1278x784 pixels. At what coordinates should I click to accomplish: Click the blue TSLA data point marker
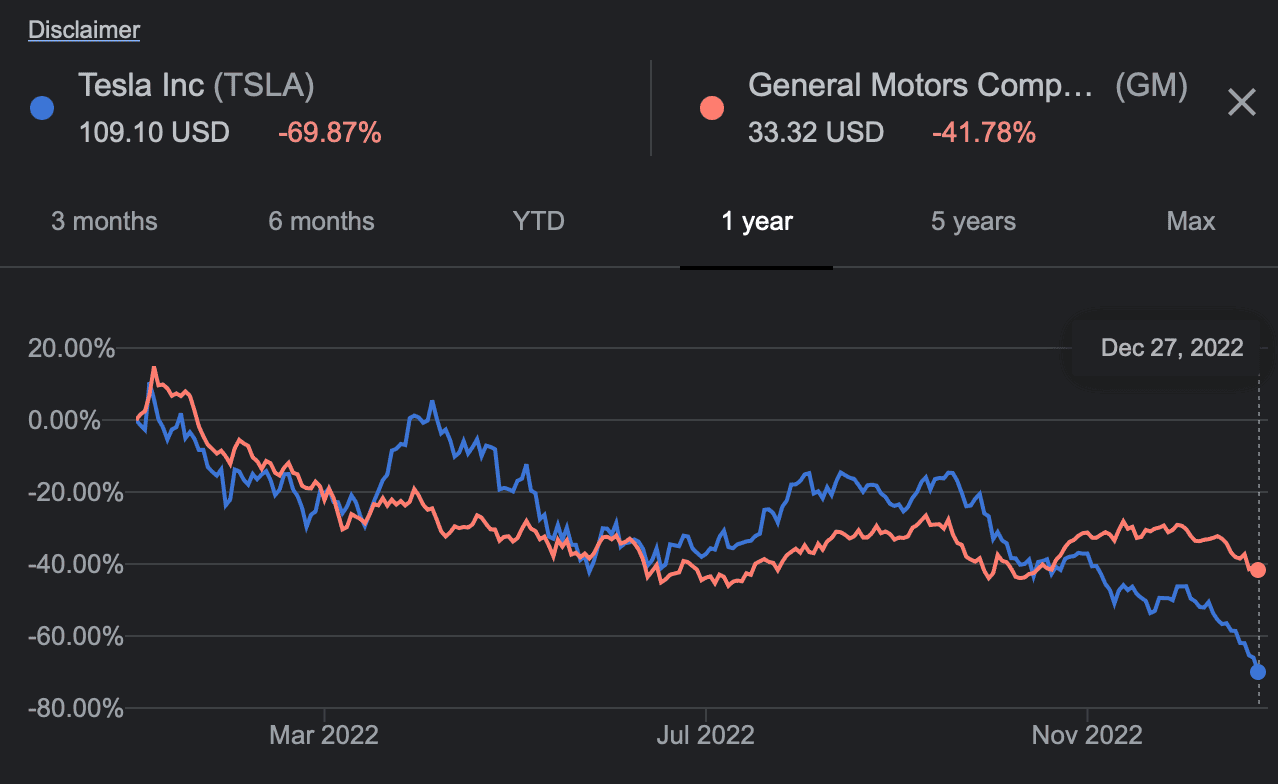click(1256, 672)
